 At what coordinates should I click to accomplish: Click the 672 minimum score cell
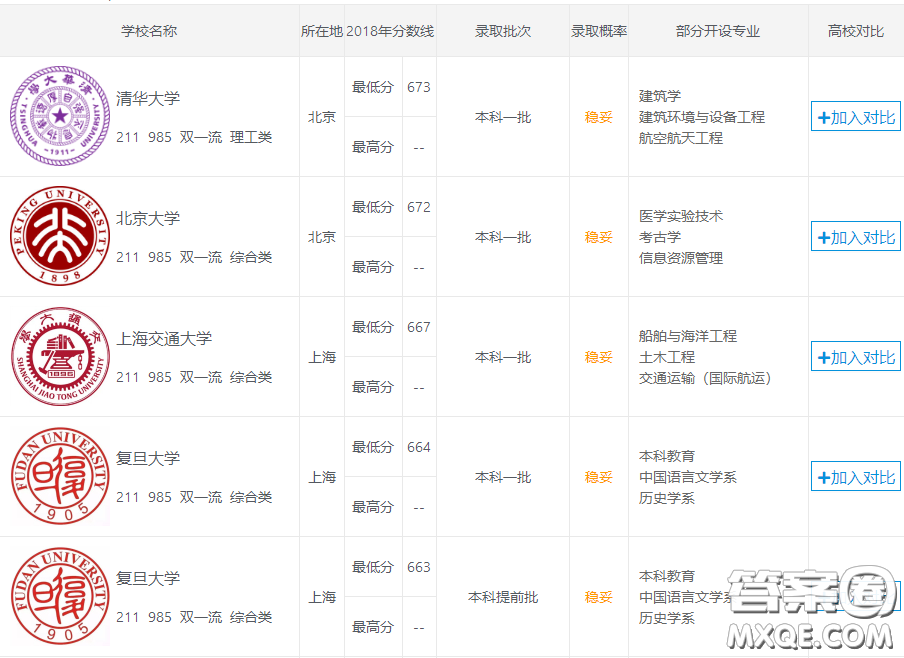tap(419, 207)
